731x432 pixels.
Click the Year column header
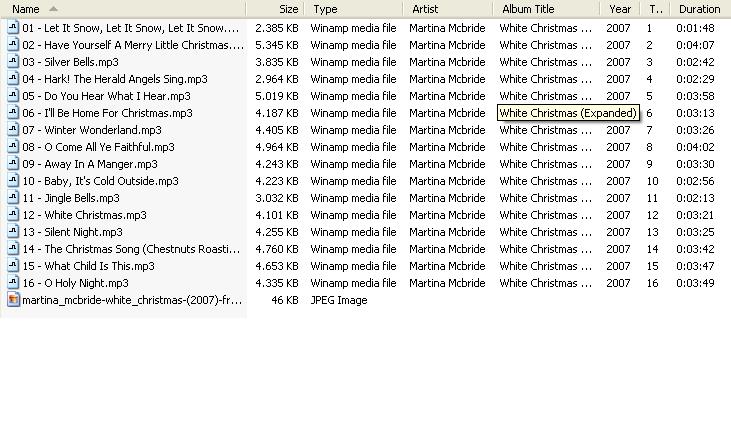click(621, 9)
